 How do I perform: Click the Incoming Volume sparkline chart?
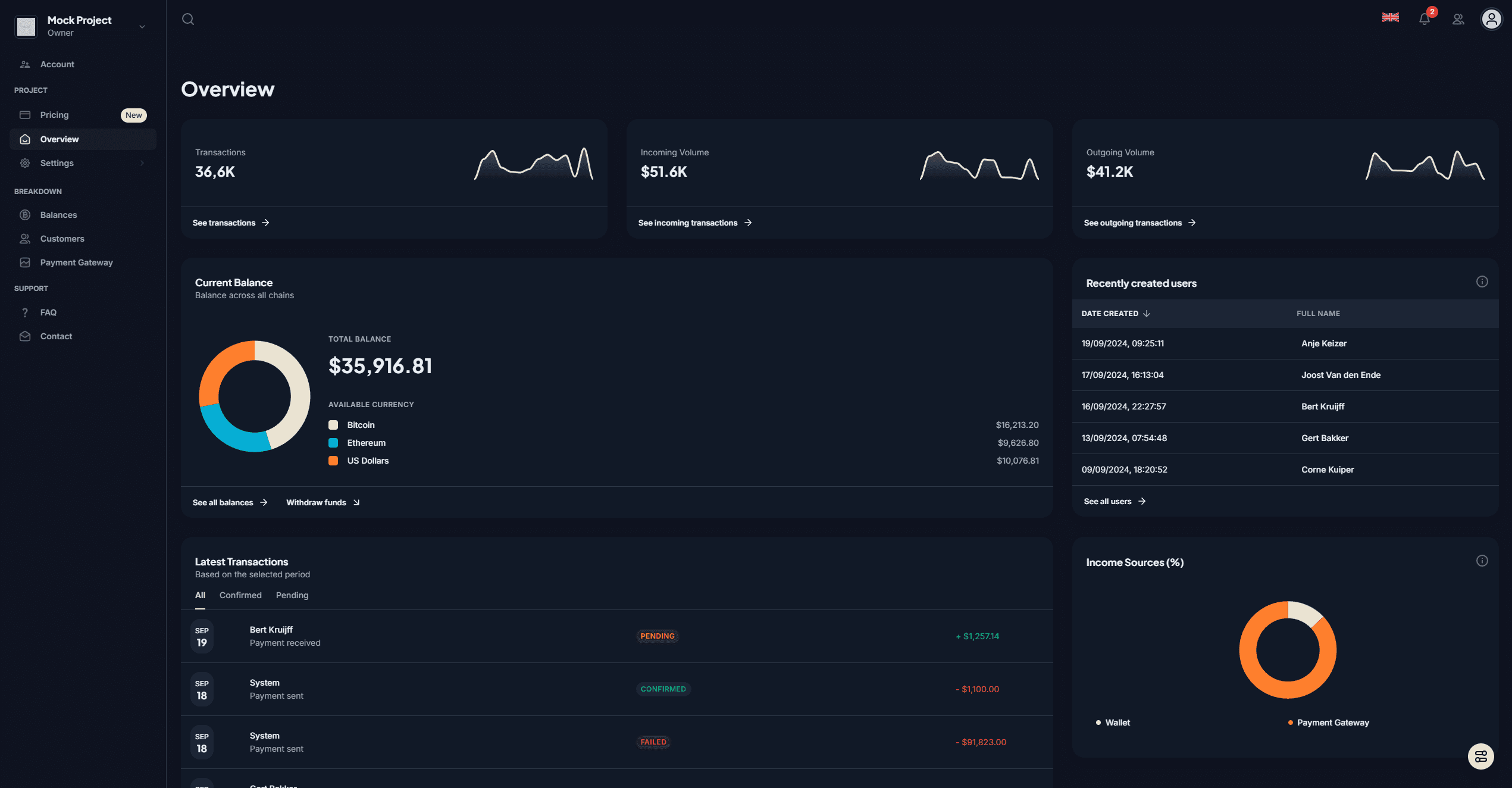[x=979, y=165]
